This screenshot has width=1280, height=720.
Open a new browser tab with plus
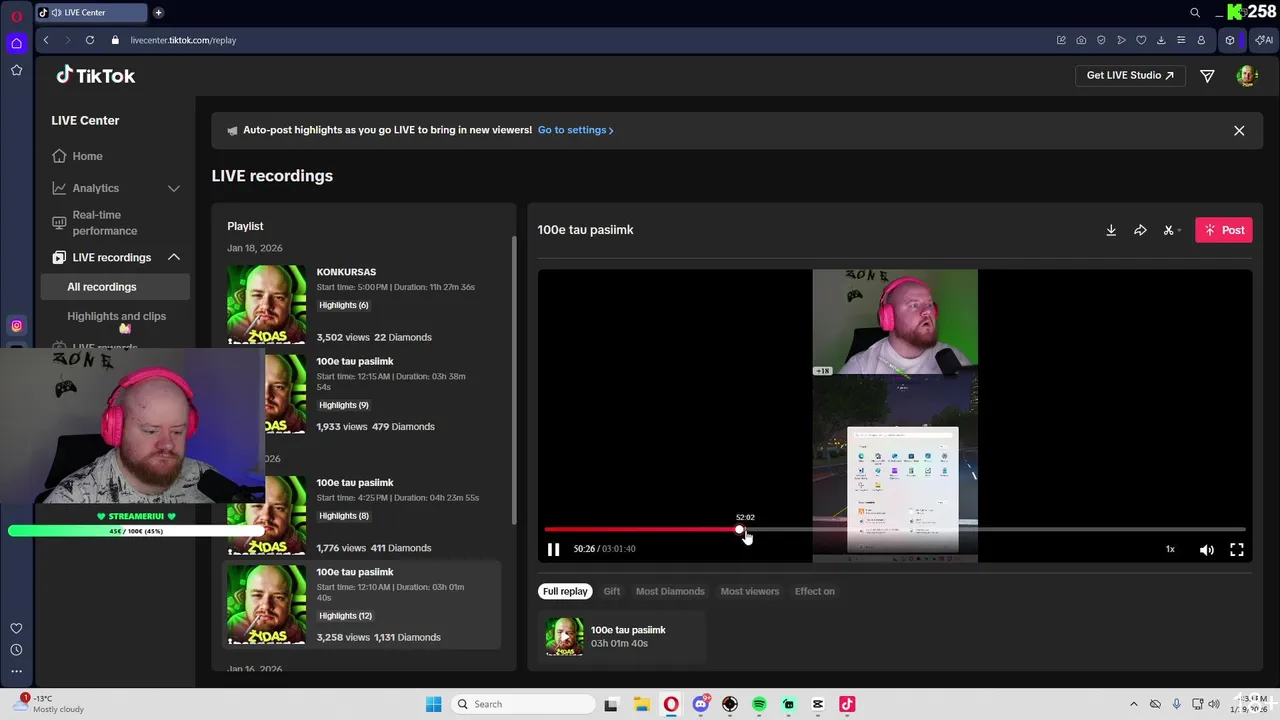coord(159,13)
